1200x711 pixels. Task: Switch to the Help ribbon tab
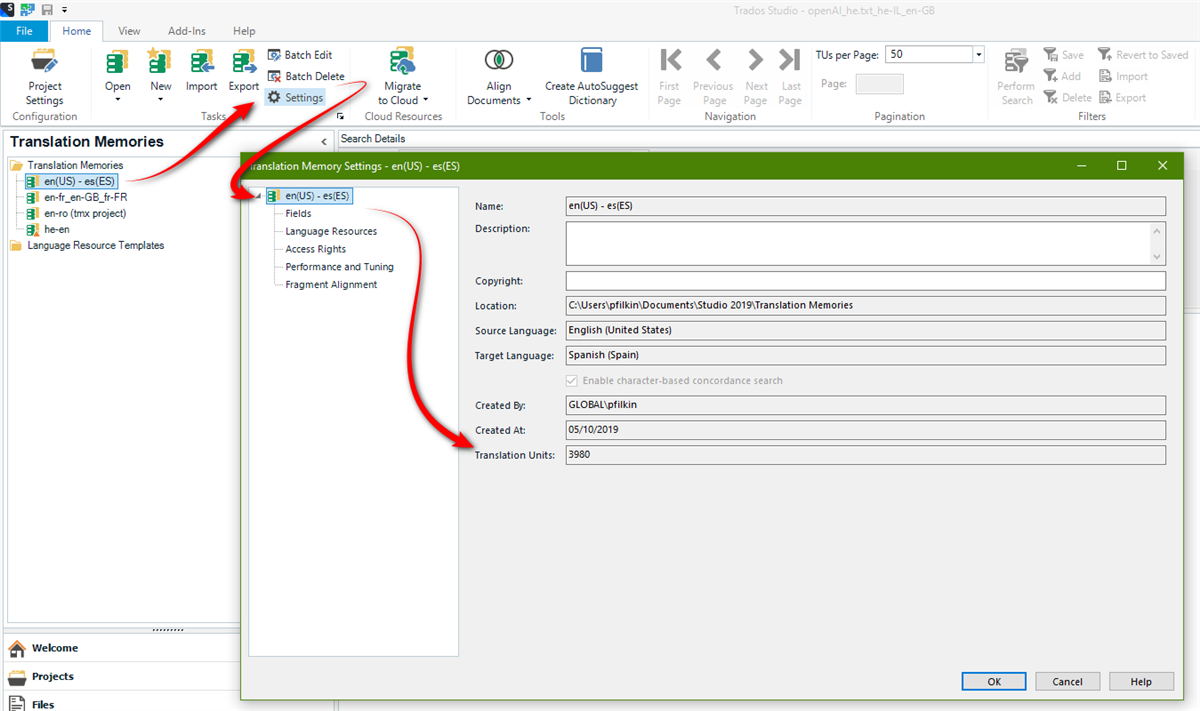click(244, 31)
